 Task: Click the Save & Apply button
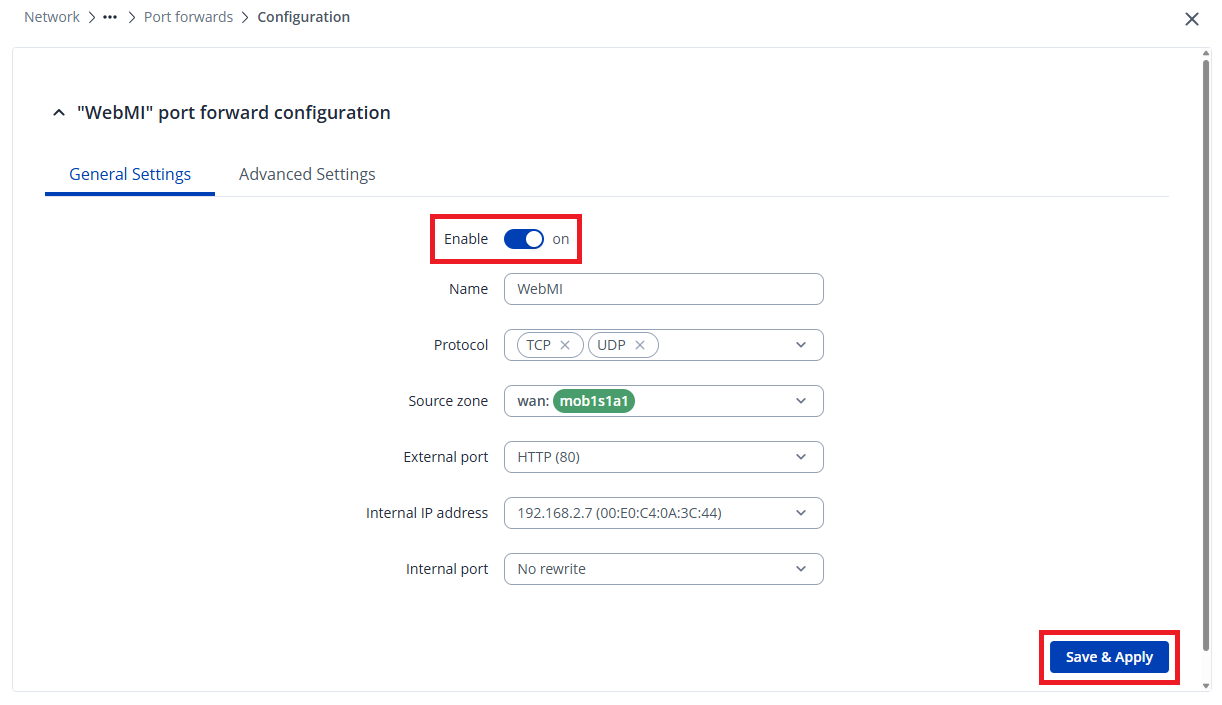(x=1109, y=657)
